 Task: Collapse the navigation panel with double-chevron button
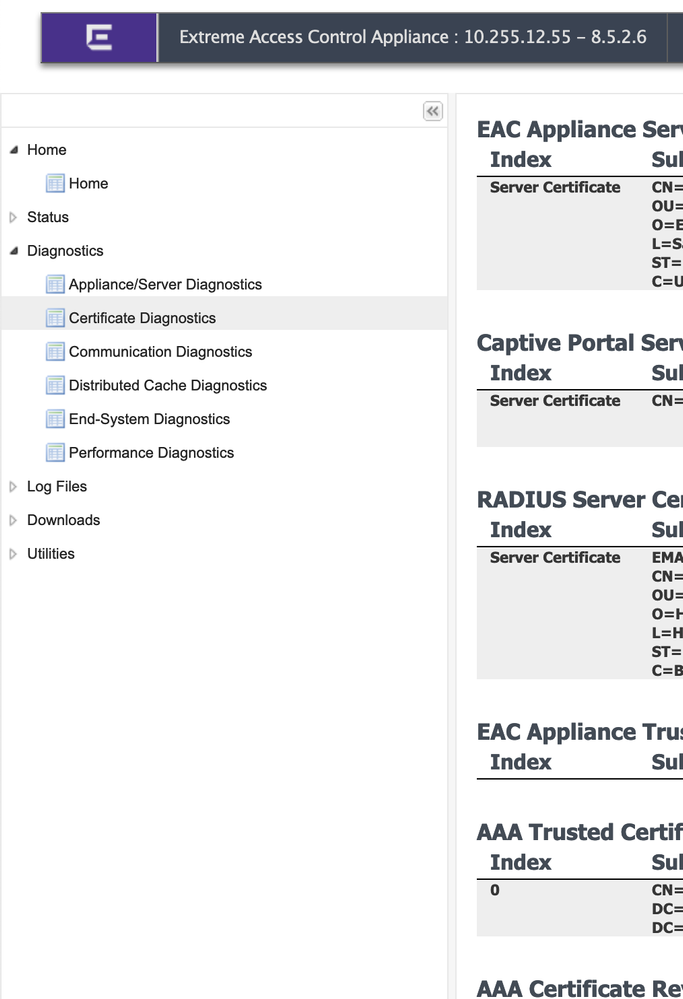[x=433, y=111]
